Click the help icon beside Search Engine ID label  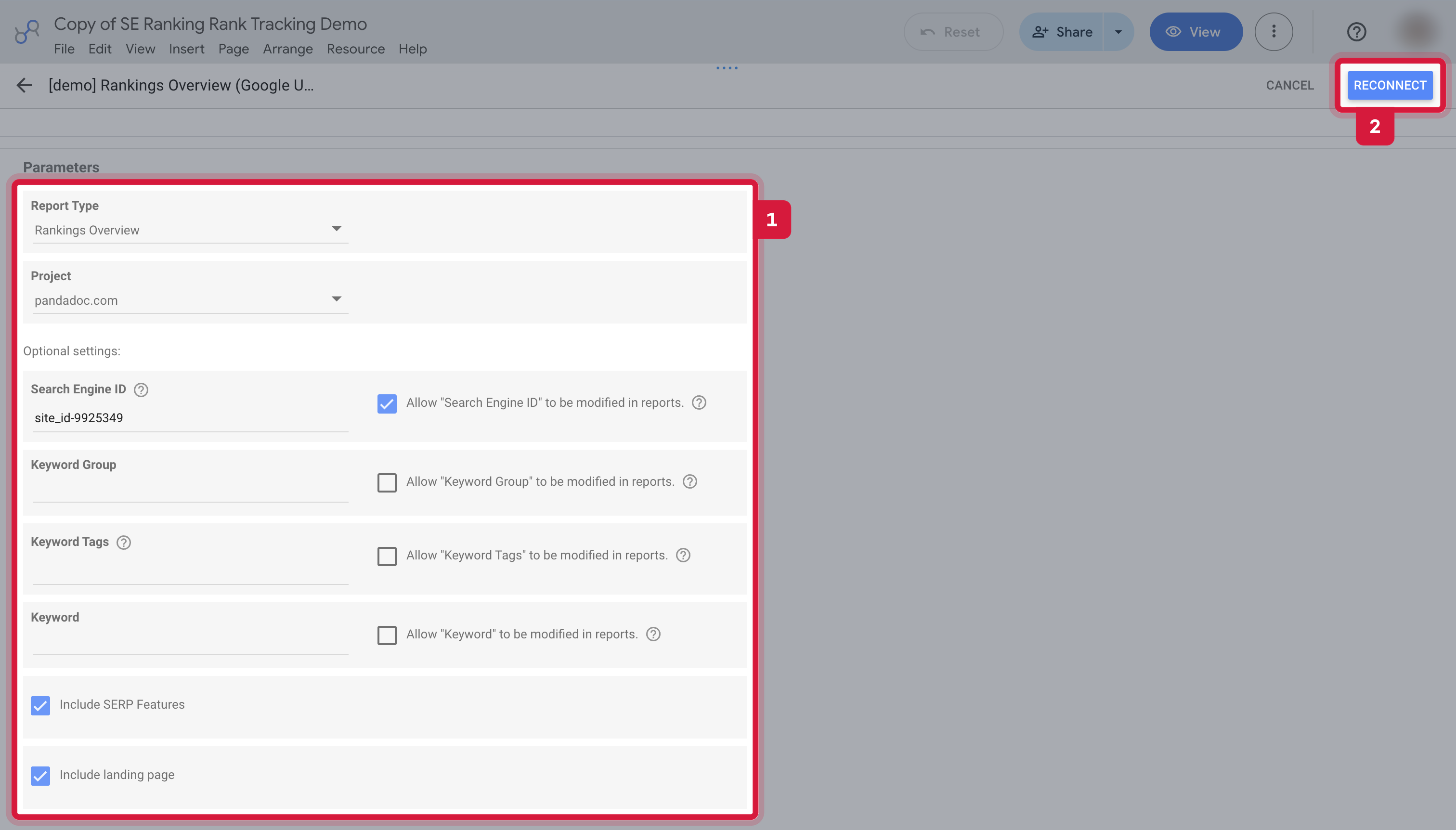tap(141, 390)
